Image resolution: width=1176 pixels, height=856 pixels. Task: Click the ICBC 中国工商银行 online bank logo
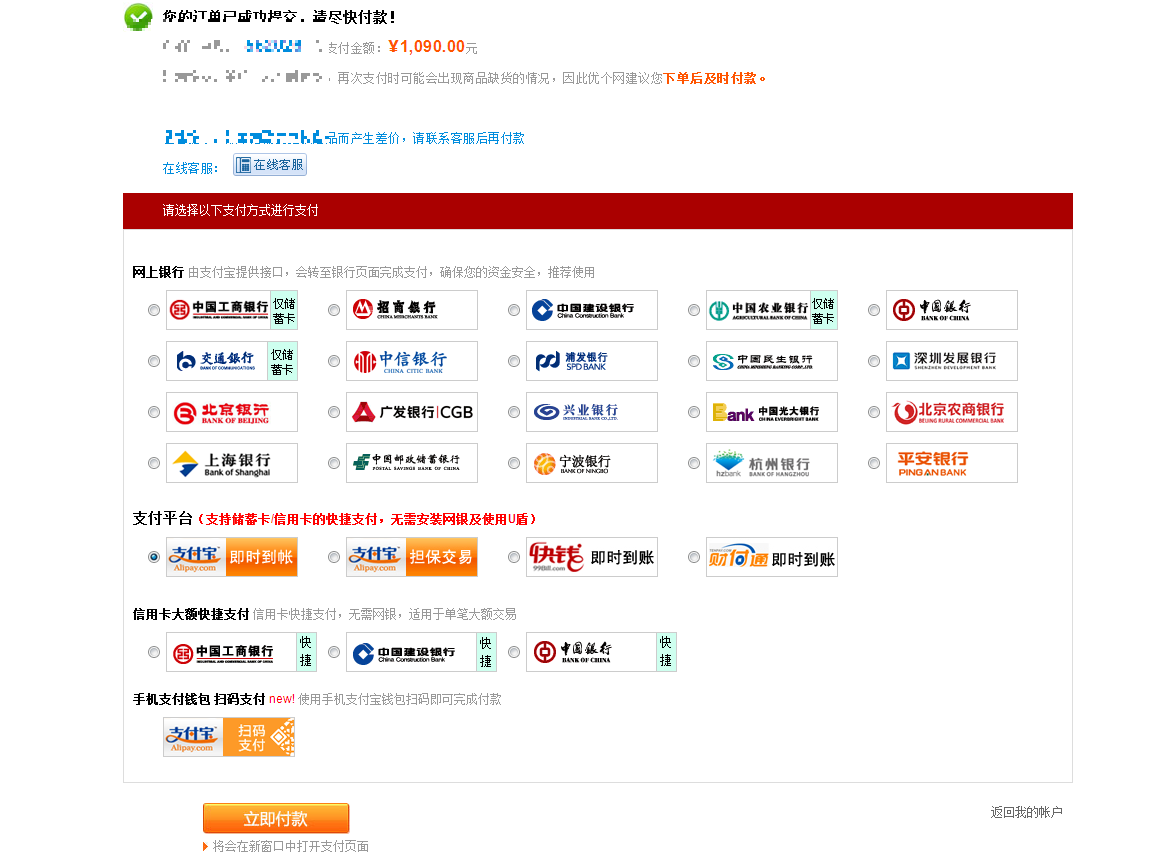point(232,310)
